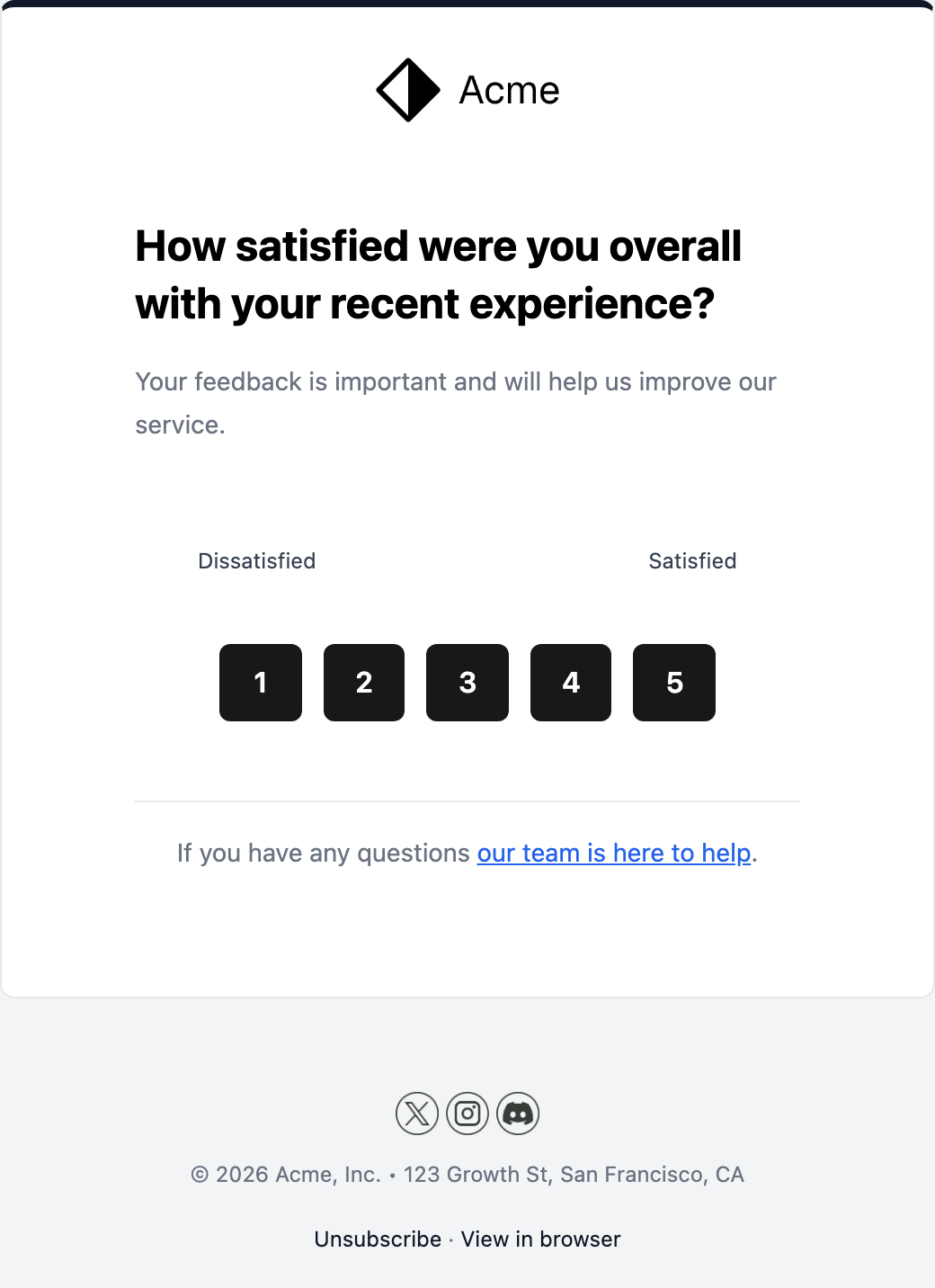Select rating 2 on the satisfaction scale
Screen dimensions: 935x1288
pyautogui.click(x=363, y=683)
